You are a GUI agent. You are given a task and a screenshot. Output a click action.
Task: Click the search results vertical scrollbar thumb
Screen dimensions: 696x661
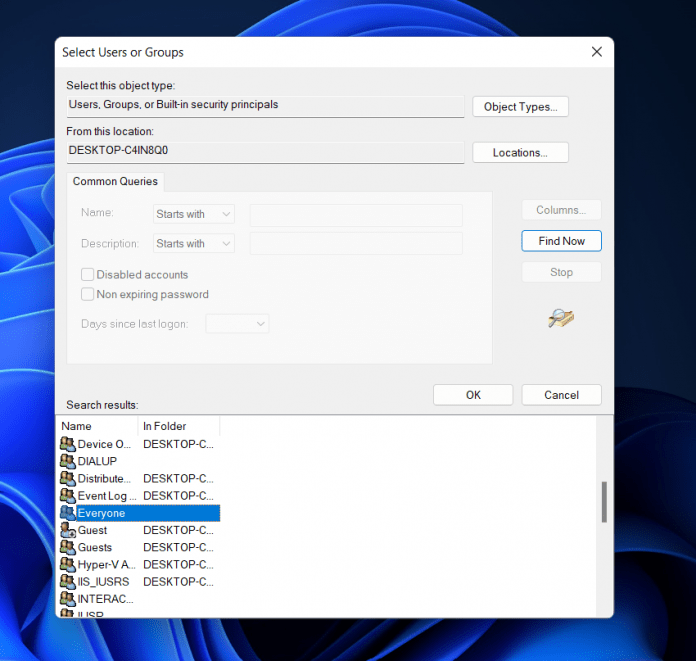[604, 502]
